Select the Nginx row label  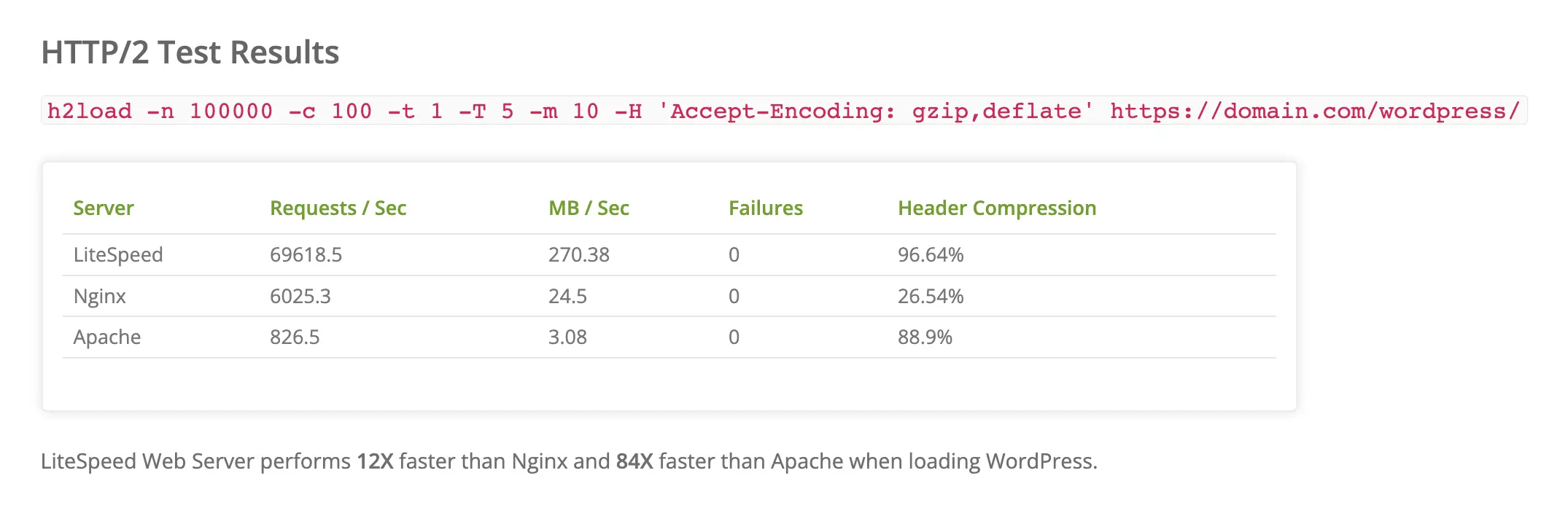[x=100, y=297]
